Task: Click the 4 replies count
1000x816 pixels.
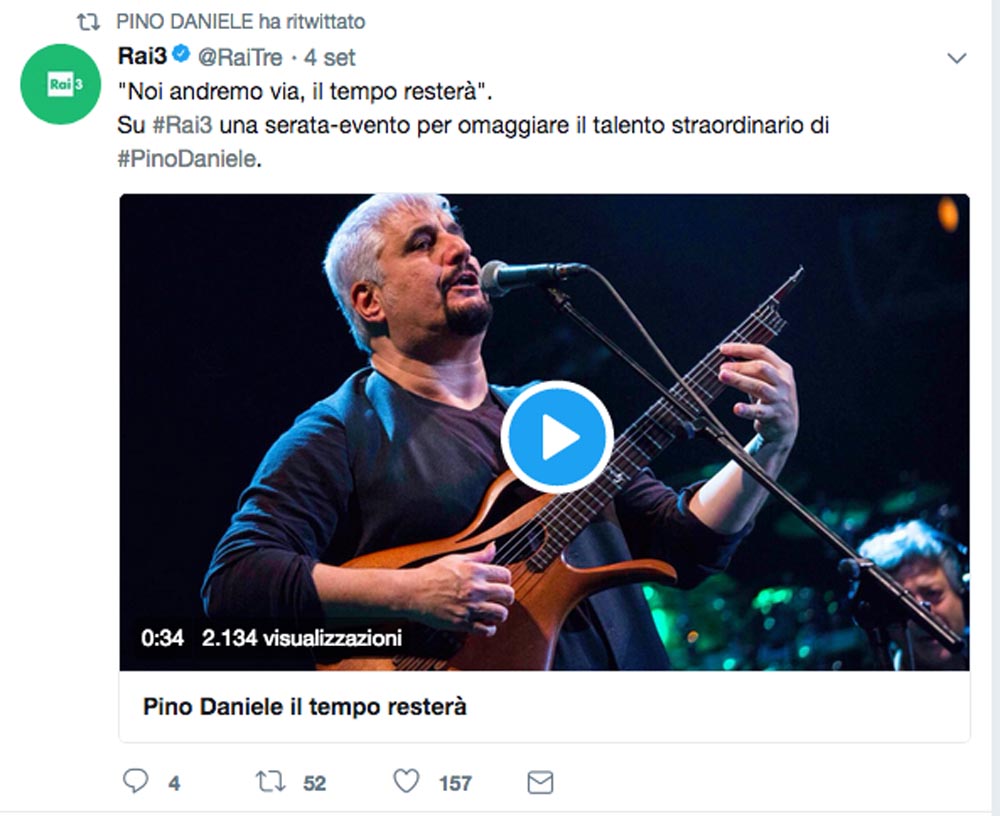Action: (174, 783)
